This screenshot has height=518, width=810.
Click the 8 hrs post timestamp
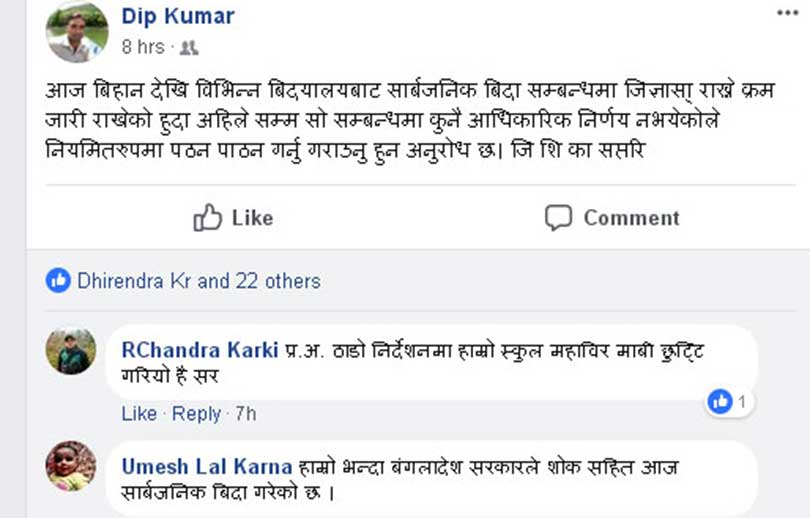[x=143, y=47]
